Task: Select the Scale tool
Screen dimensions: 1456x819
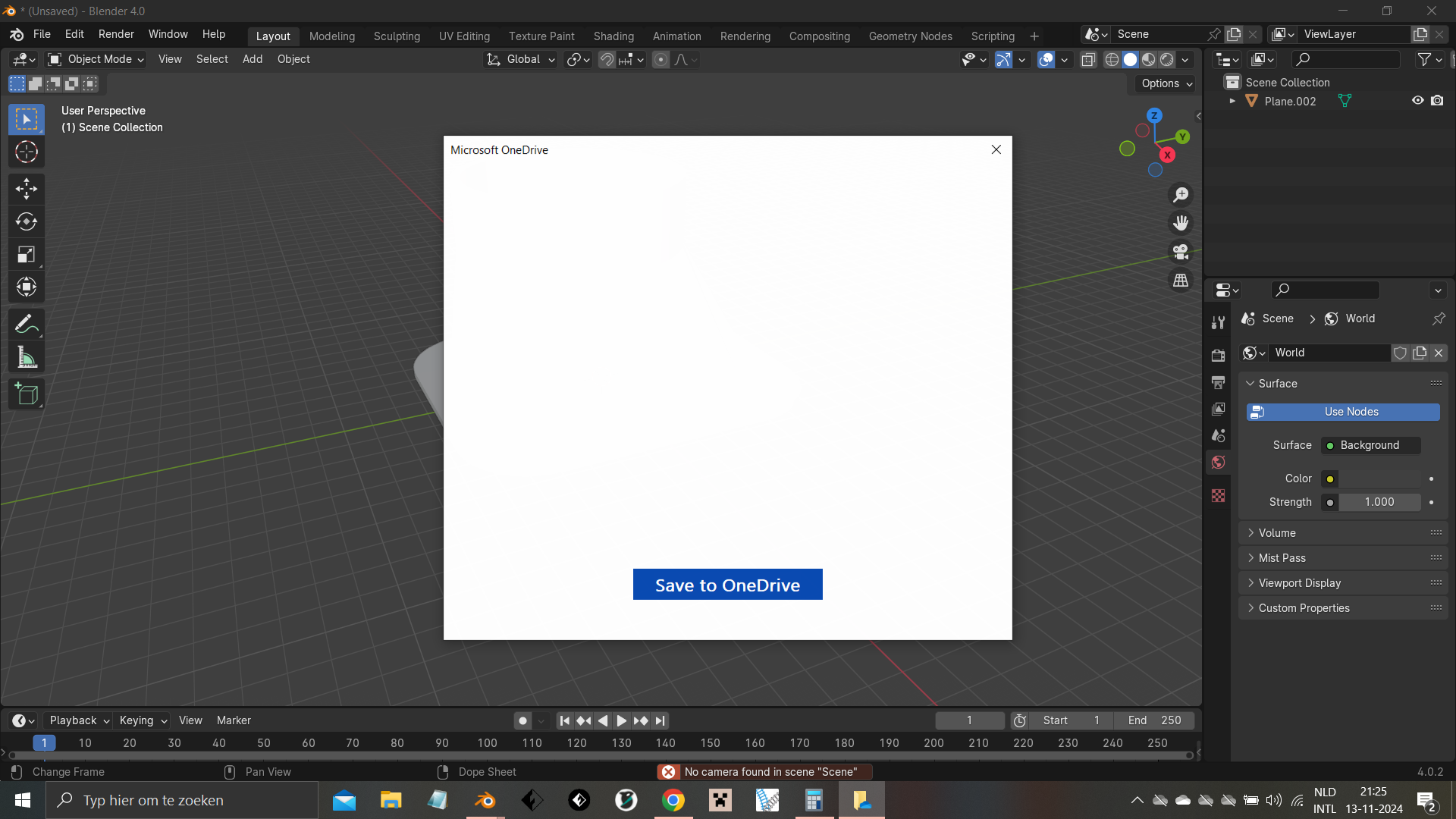Action: [27, 255]
